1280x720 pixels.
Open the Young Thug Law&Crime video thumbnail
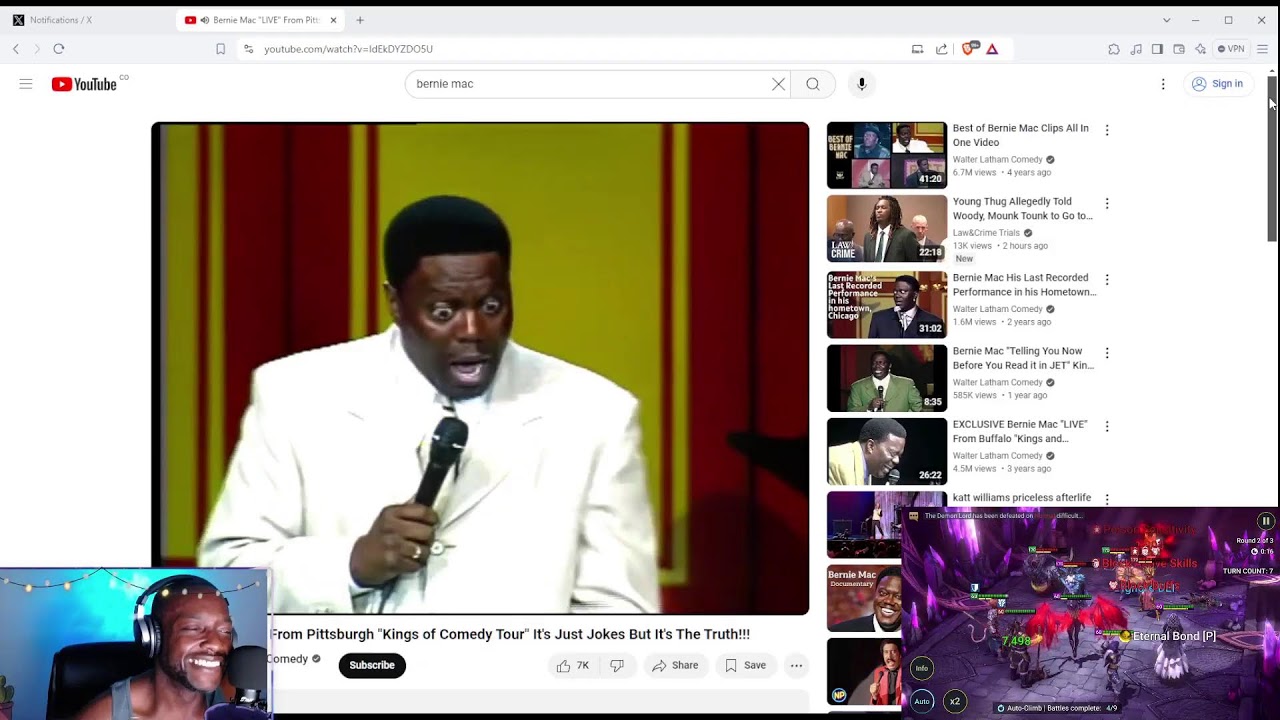[887, 229]
